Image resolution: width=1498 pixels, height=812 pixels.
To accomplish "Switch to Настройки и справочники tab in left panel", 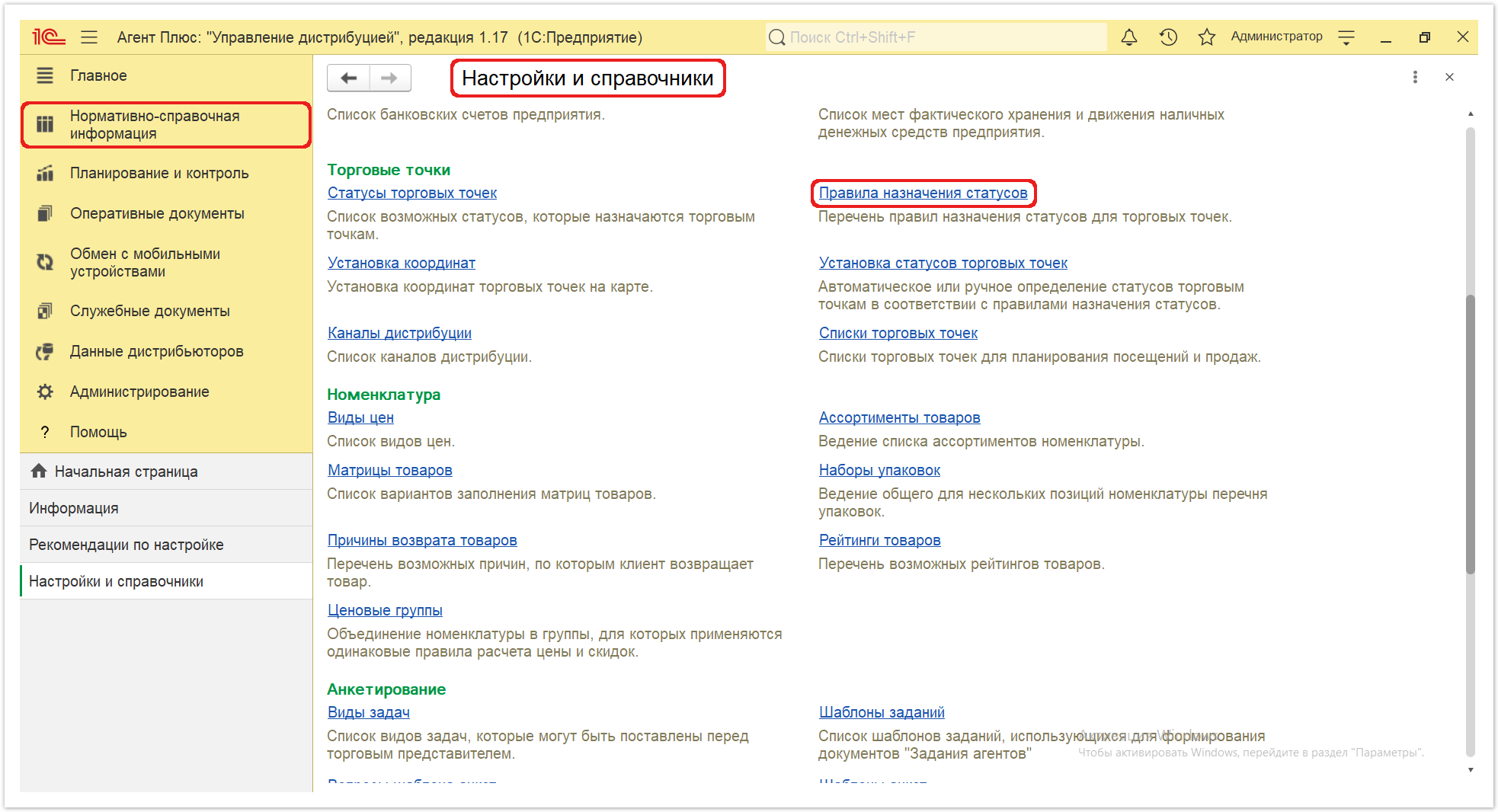I will click(x=166, y=581).
